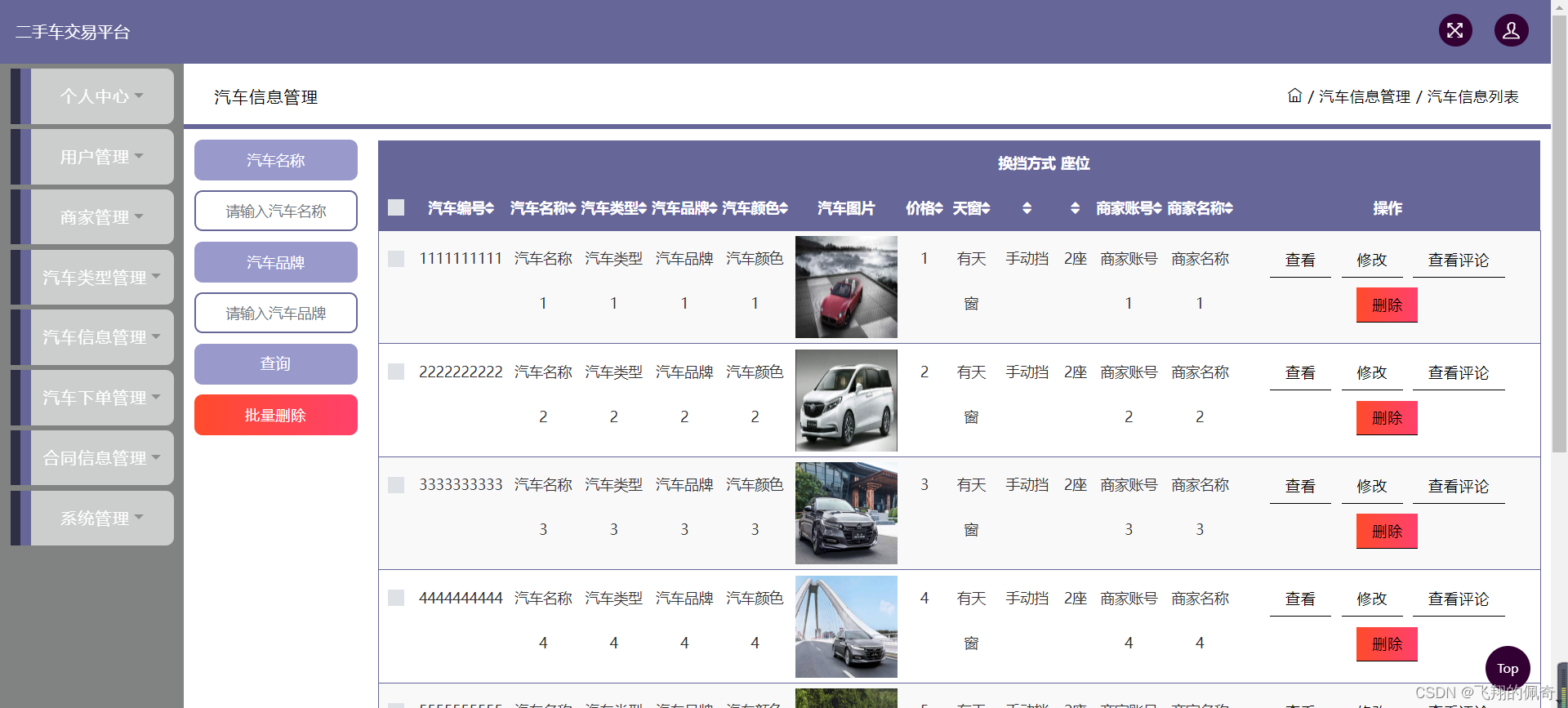Sort by 汽车名称 column arrows
This screenshot has height=708, width=1568.
(571, 208)
